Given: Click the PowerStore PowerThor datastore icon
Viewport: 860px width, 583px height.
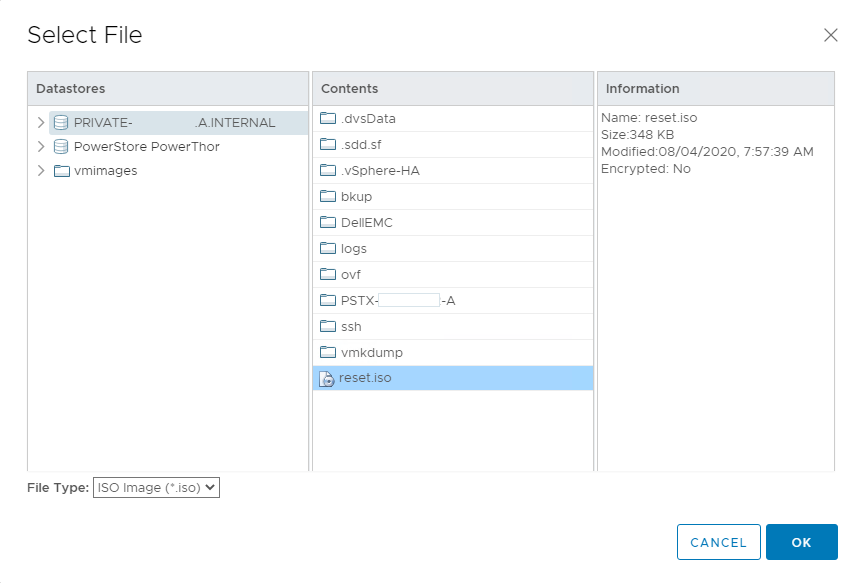Looking at the screenshot, I should tap(59, 147).
